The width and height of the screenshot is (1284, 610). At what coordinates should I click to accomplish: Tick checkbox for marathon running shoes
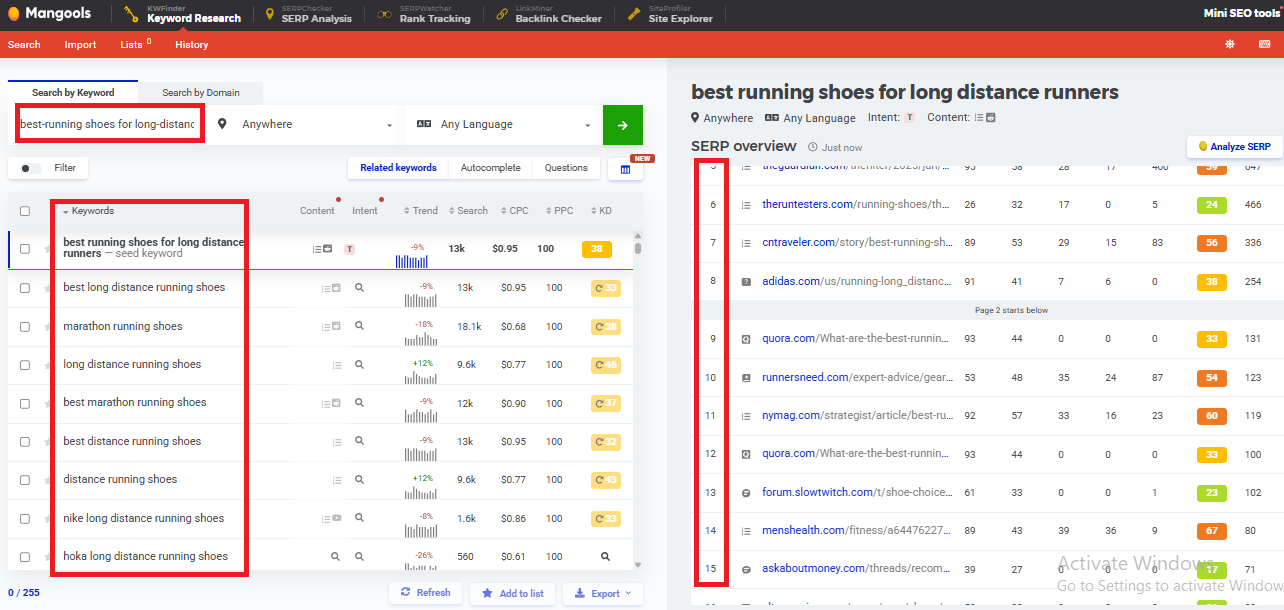point(25,327)
